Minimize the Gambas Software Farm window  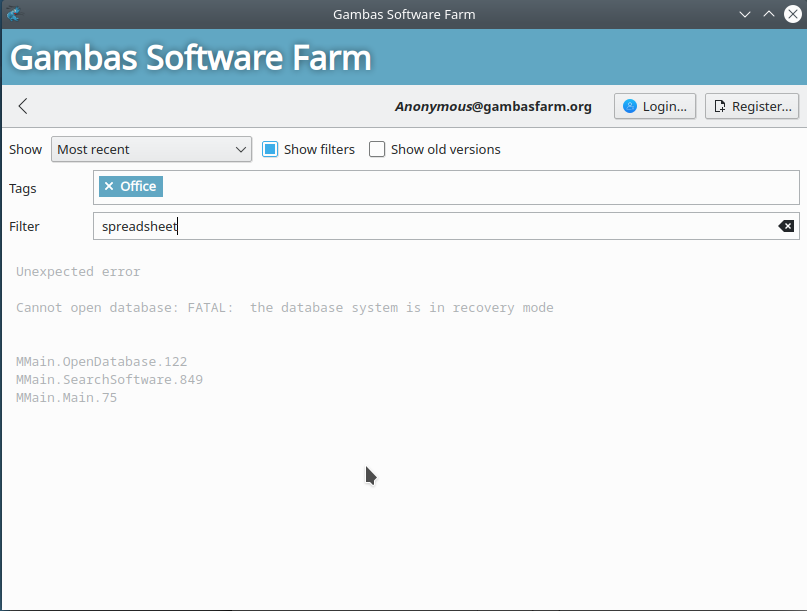744,14
